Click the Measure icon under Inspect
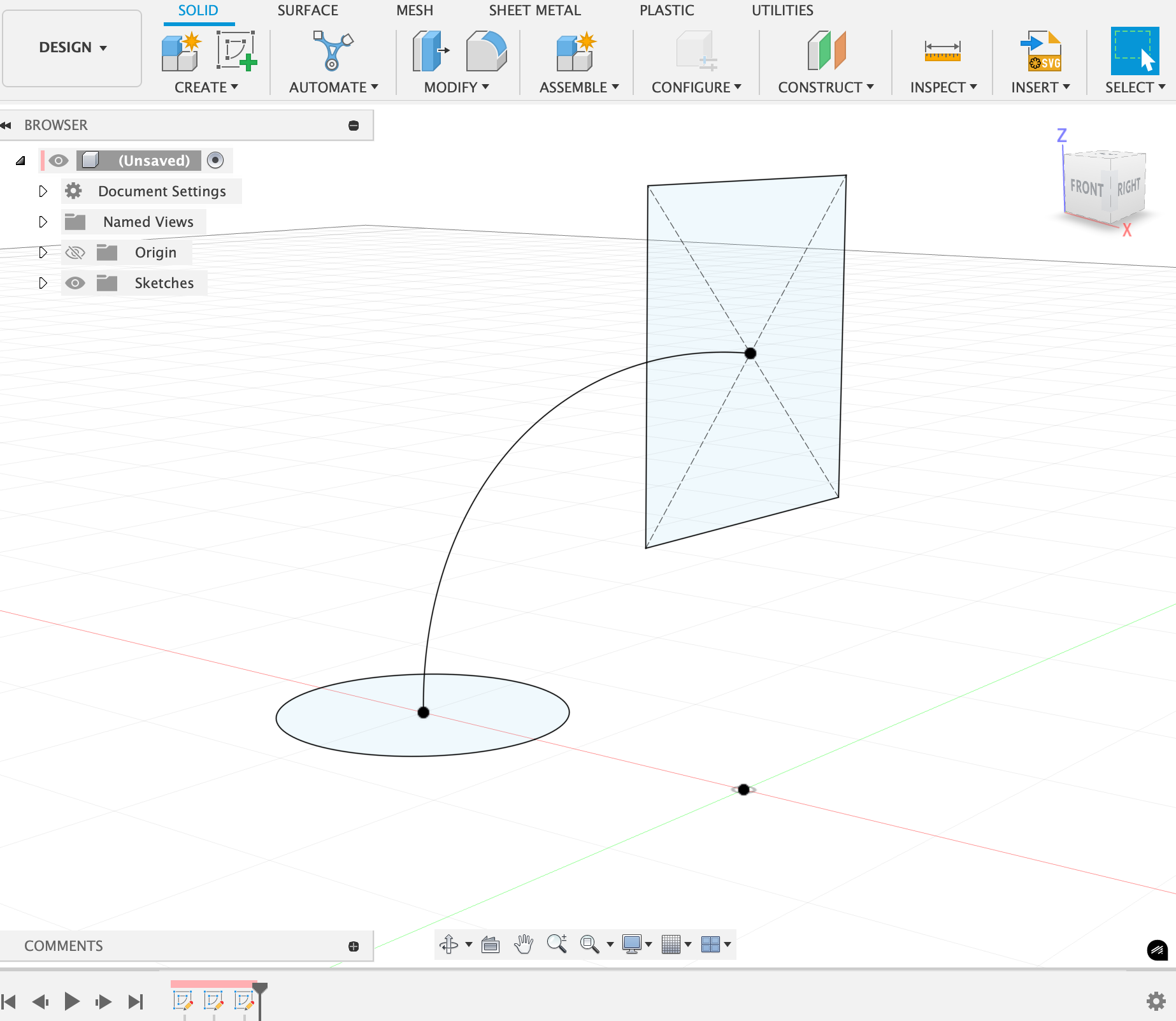The width and height of the screenshot is (1176, 1021). 942,50
